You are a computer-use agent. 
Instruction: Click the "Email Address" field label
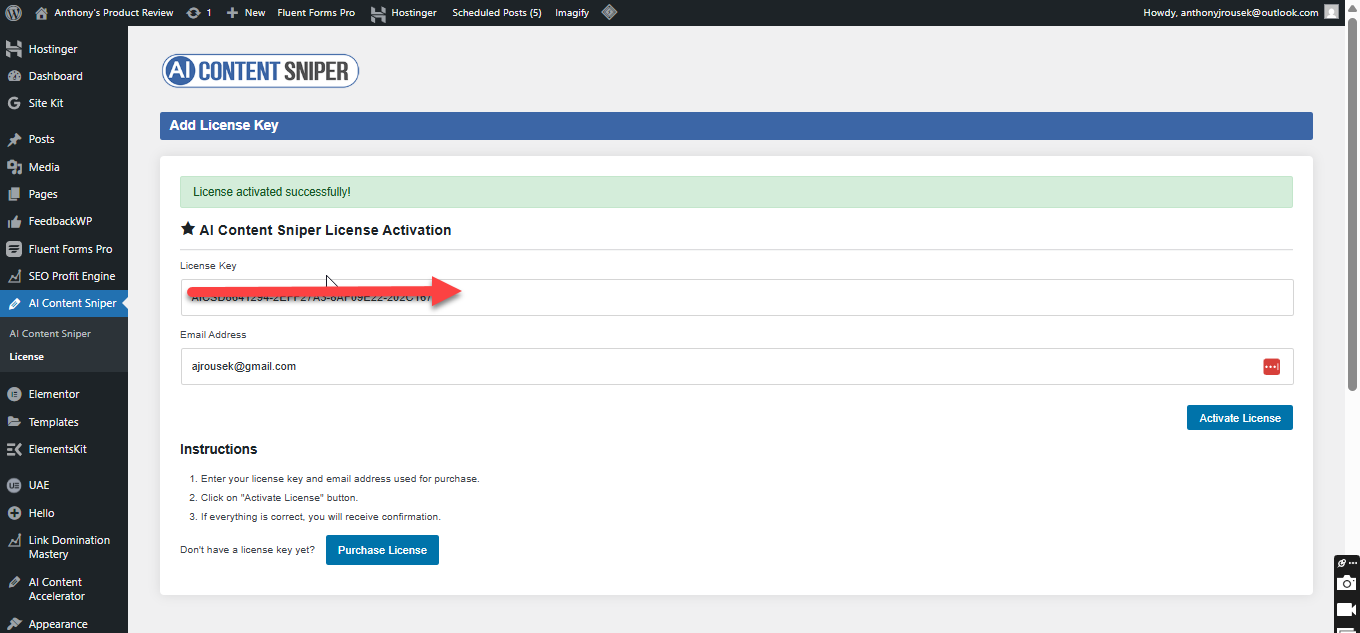(213, 335)
